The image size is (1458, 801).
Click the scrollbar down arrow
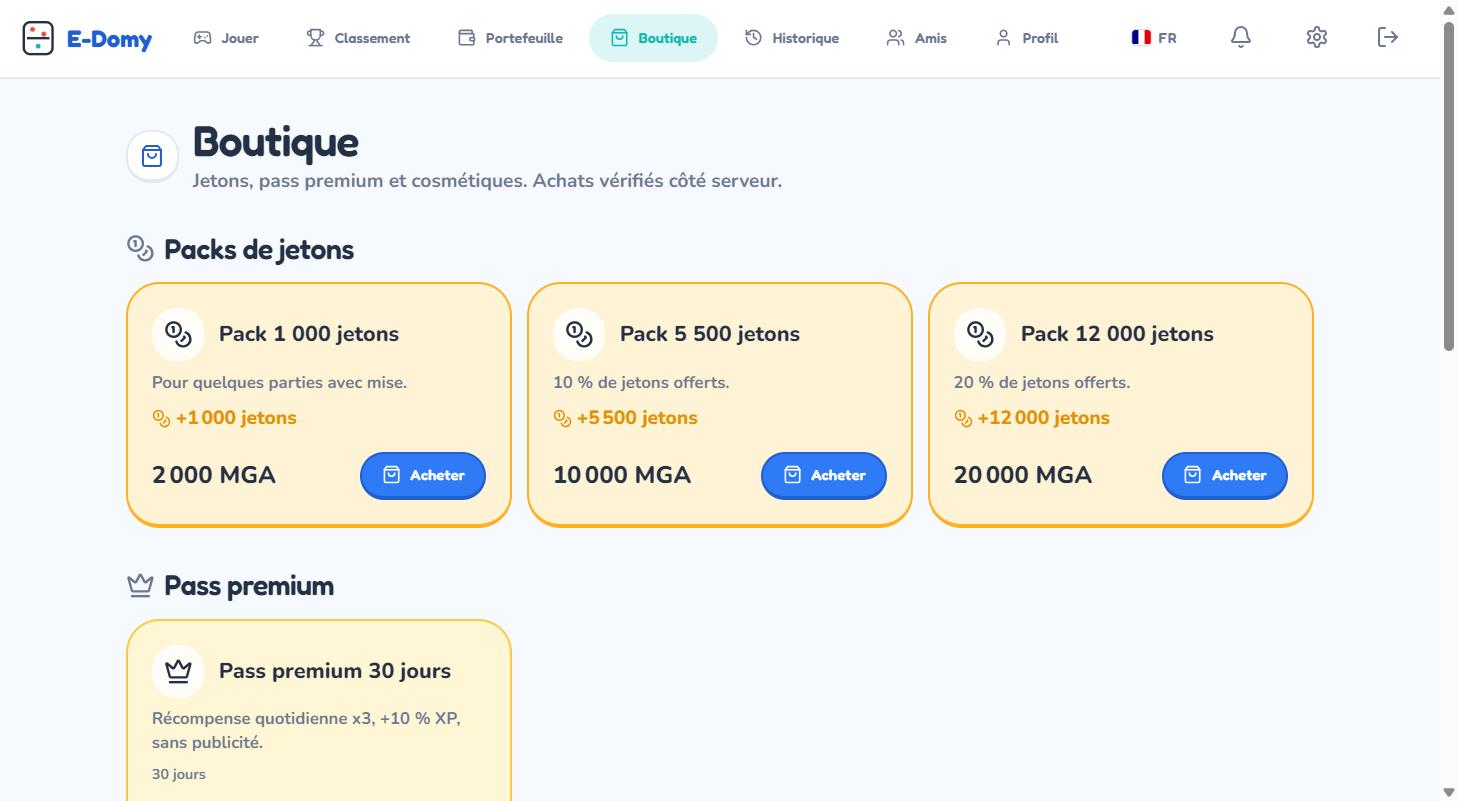coord(1449,792)
